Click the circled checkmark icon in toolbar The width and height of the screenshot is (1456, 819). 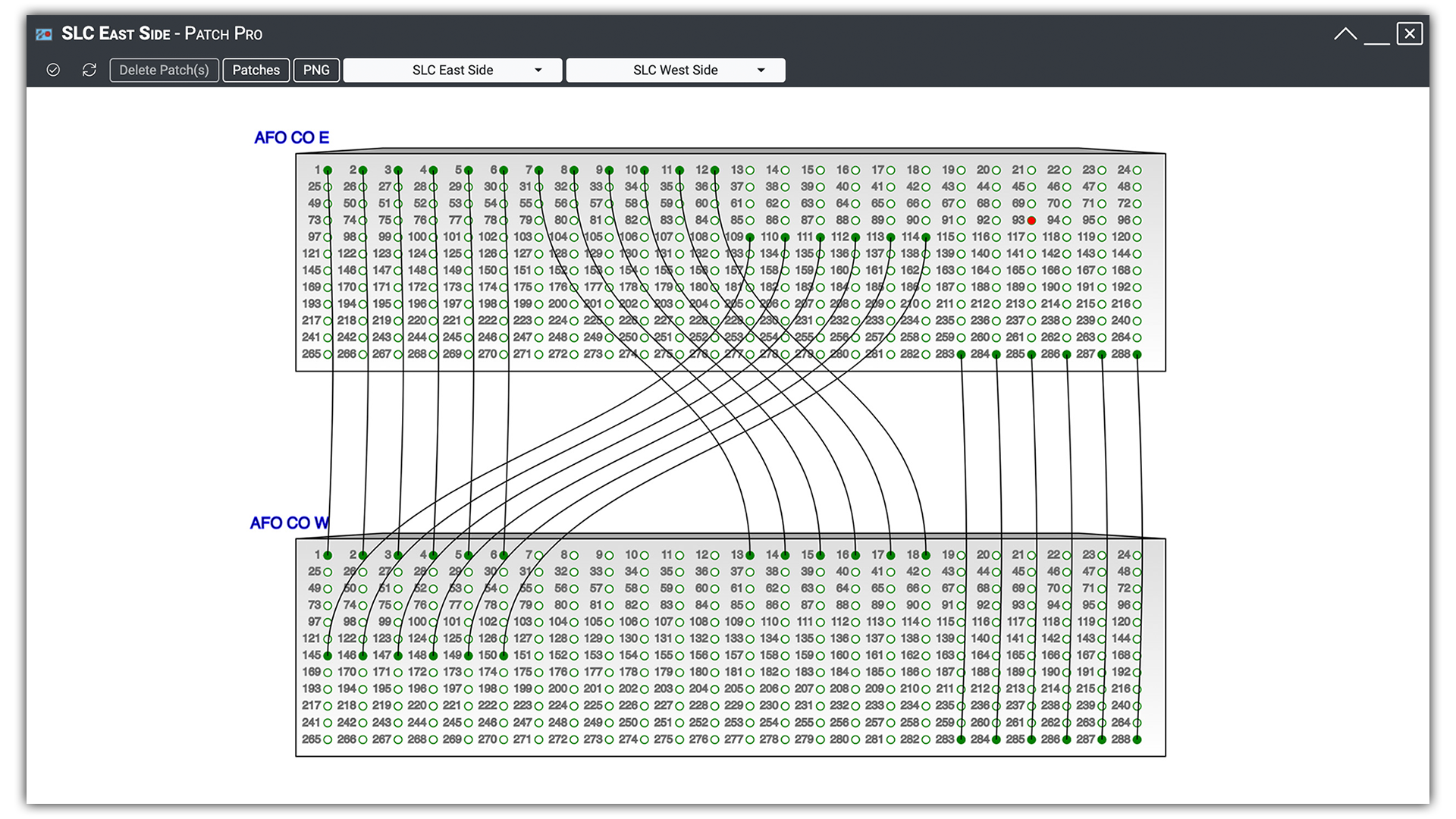coord(53,70)
